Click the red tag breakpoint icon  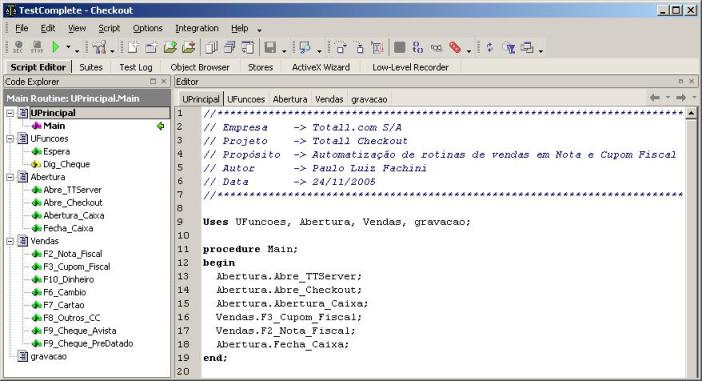pyautogui.click(x=455, y=47)
